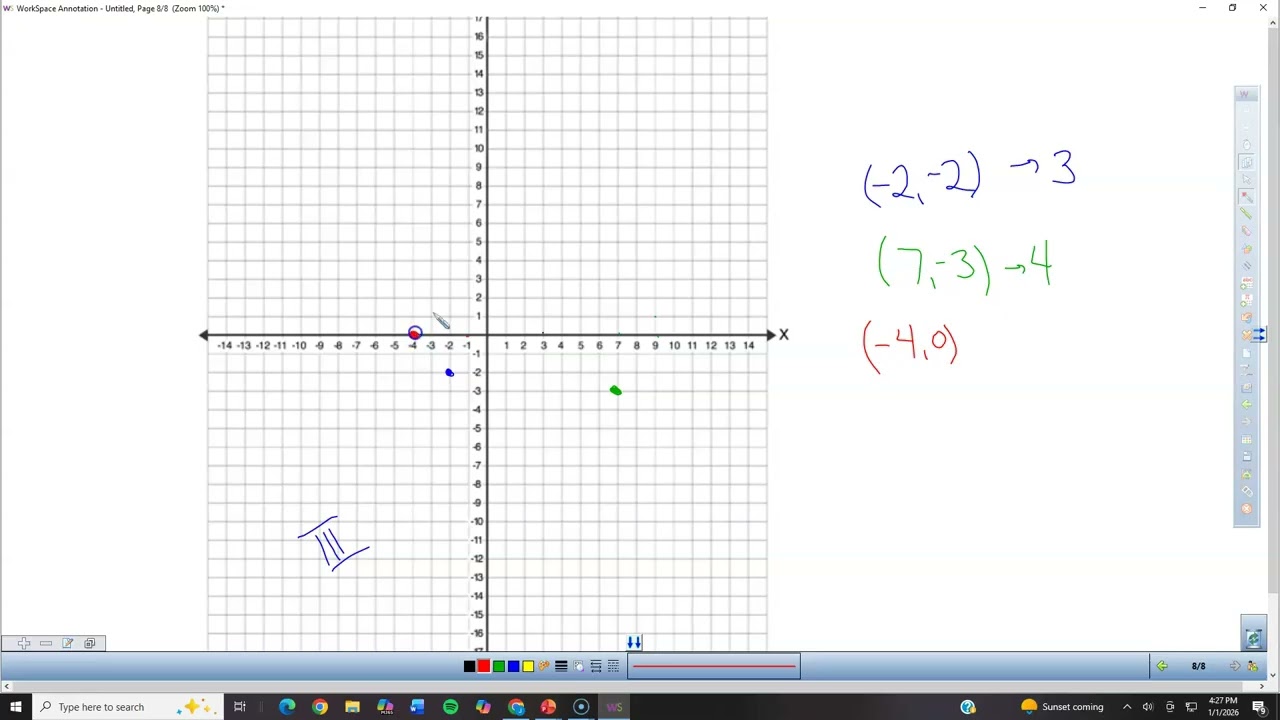Open the line thickness options icon
The image size is (1280, 720).
point(561,666)
